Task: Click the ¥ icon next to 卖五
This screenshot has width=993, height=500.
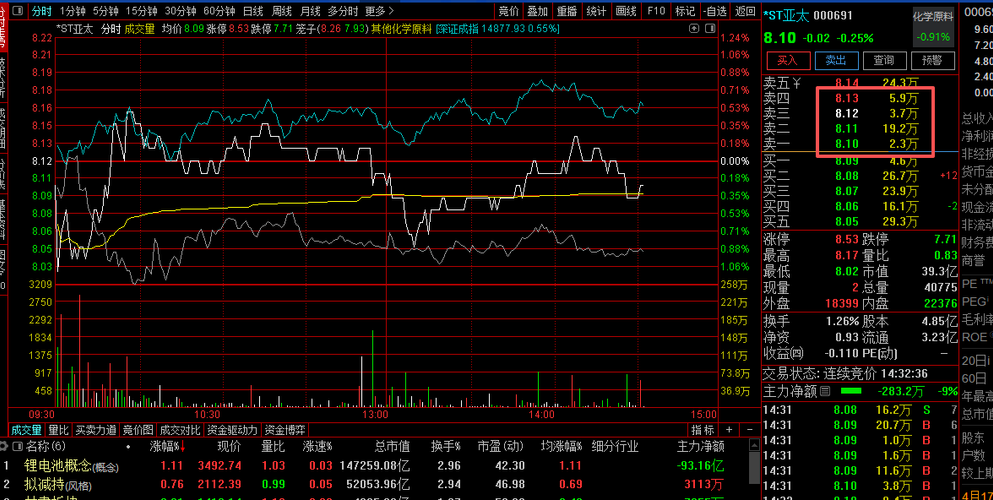Action: [797, 82]
